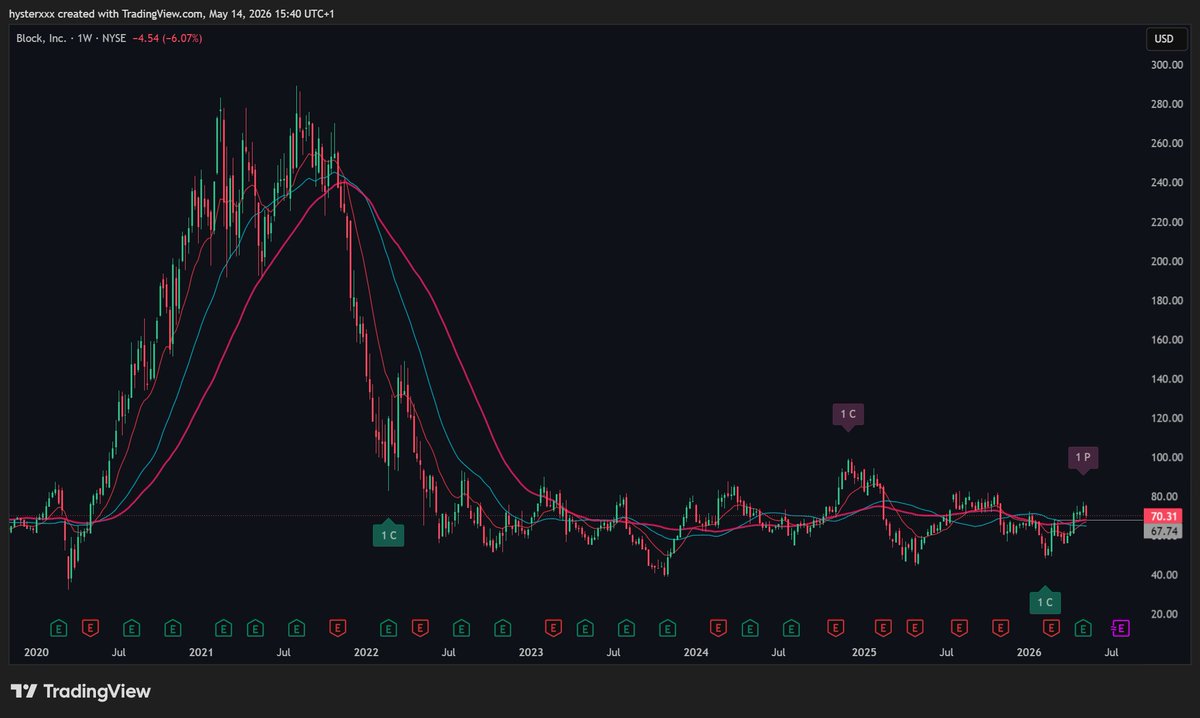Click the 120.00 price axis label
This screenshot has height=718, width=1200.
pyautogui.click(x=1166, y=418)
